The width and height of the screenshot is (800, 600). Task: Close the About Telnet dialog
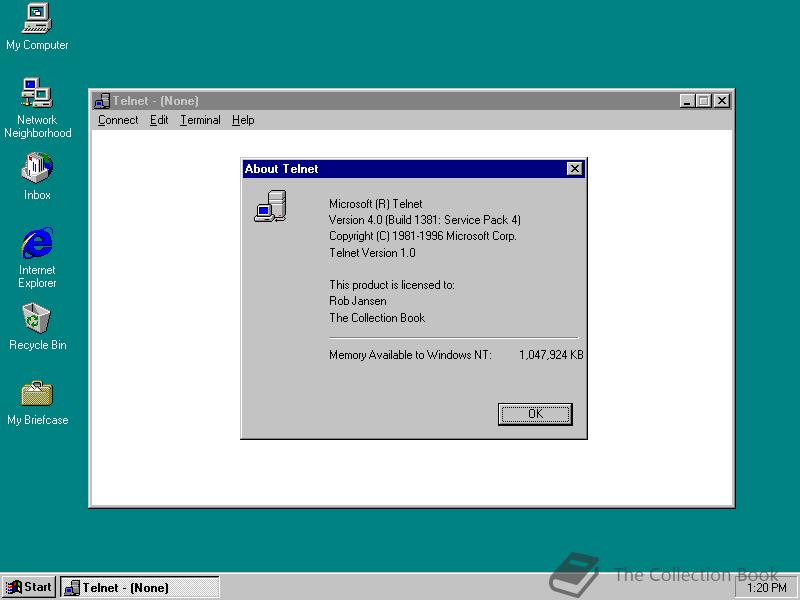(574, 169)
